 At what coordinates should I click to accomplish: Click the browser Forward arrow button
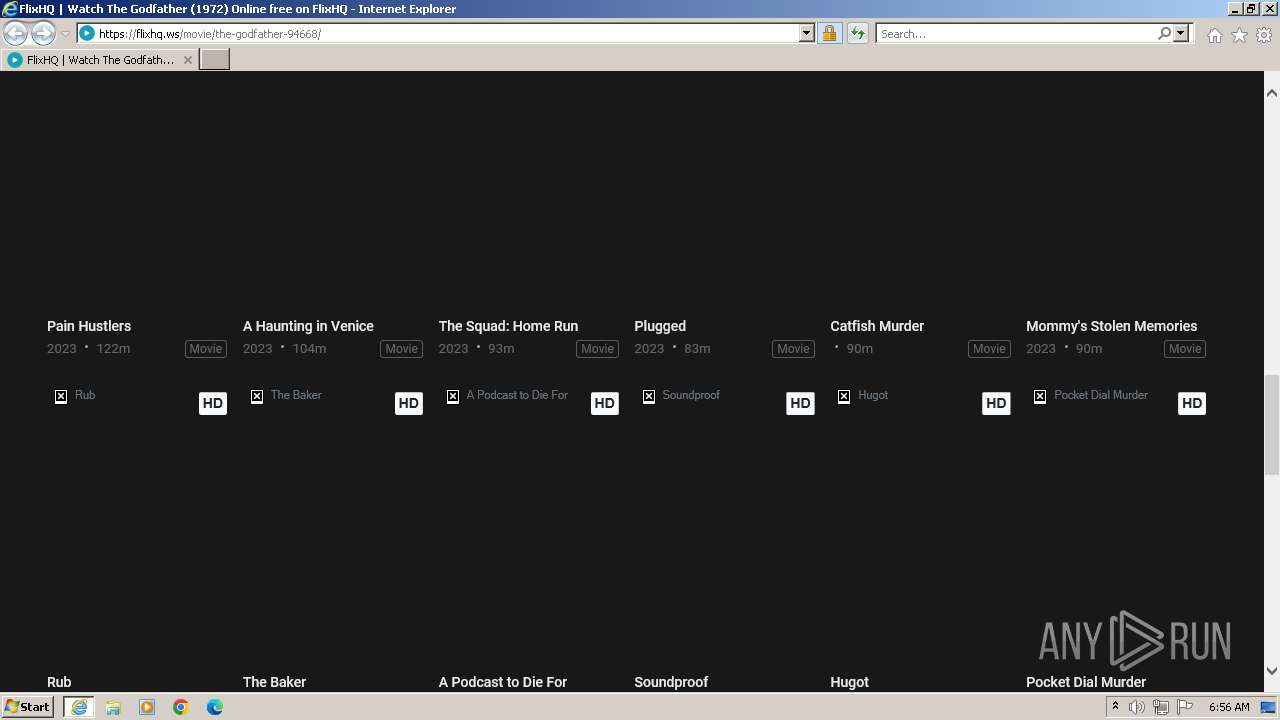tap(43, 34)
